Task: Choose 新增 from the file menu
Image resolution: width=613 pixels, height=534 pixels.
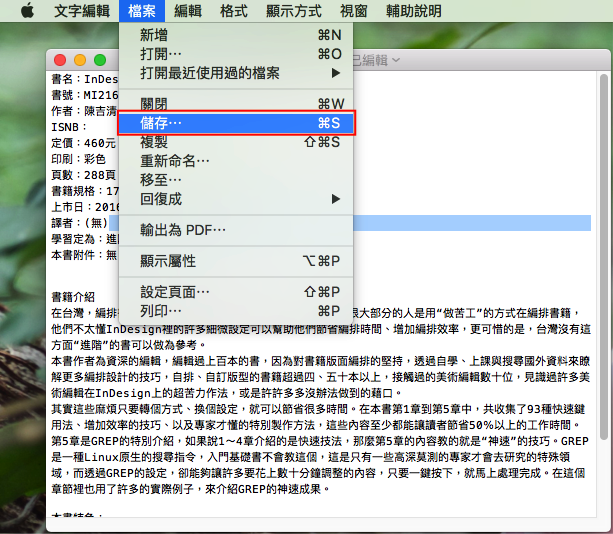Action: click(236, 35)
